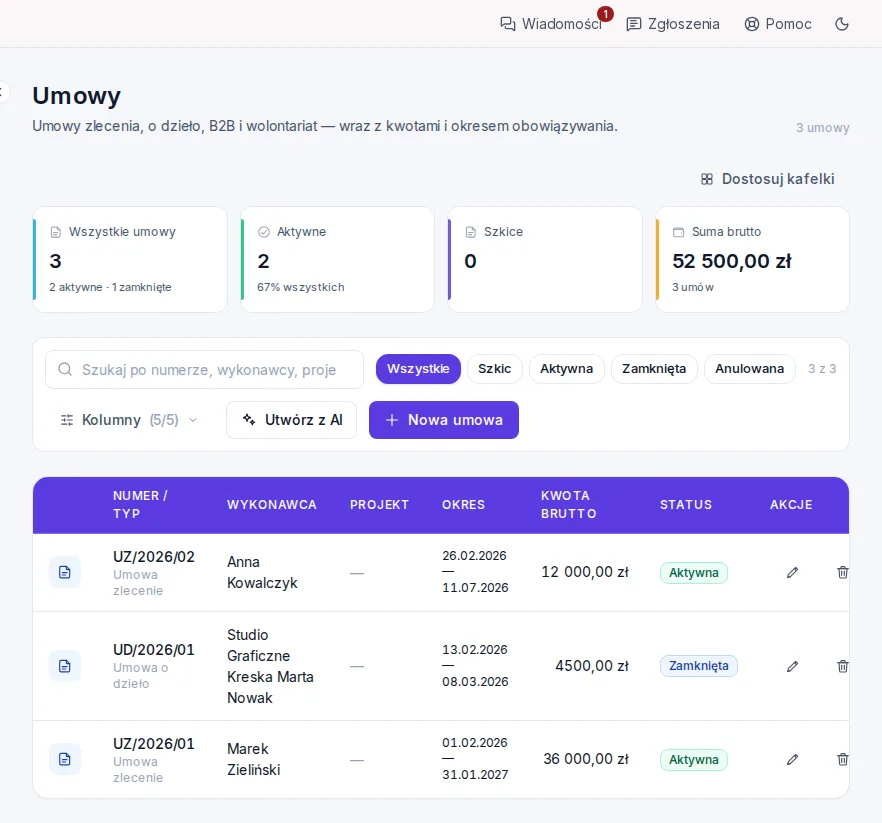Click '67% wszystkich' in the Aktywne tile
882x823 pixels.
[301, 287]
